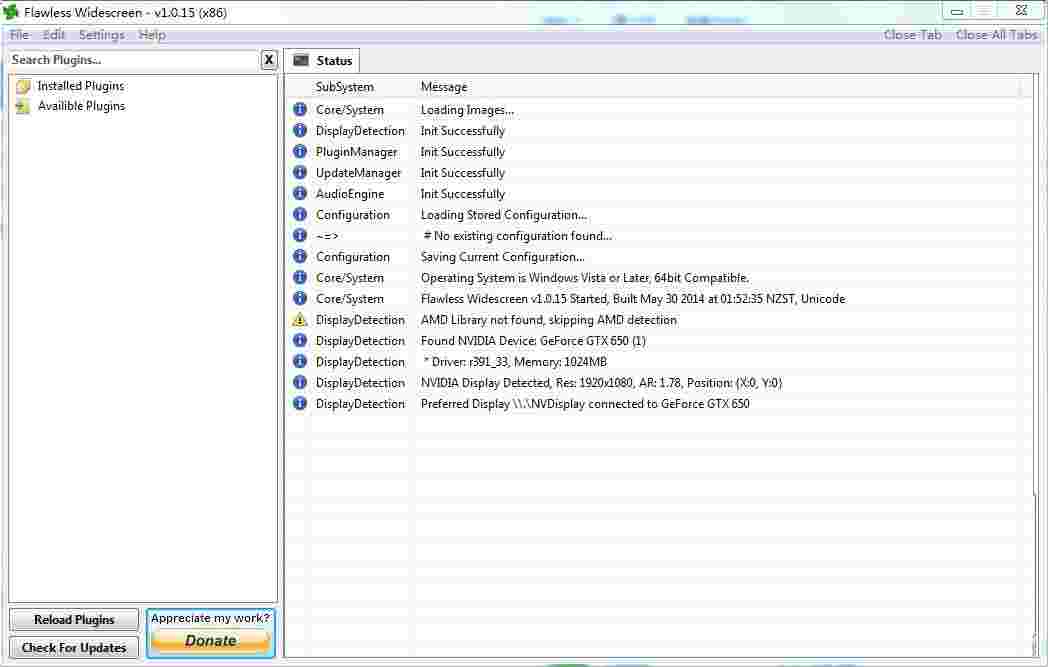The image size is (1048, 667).
Task: Focus the Search Plugins input field
Action: tap(132, 60)
